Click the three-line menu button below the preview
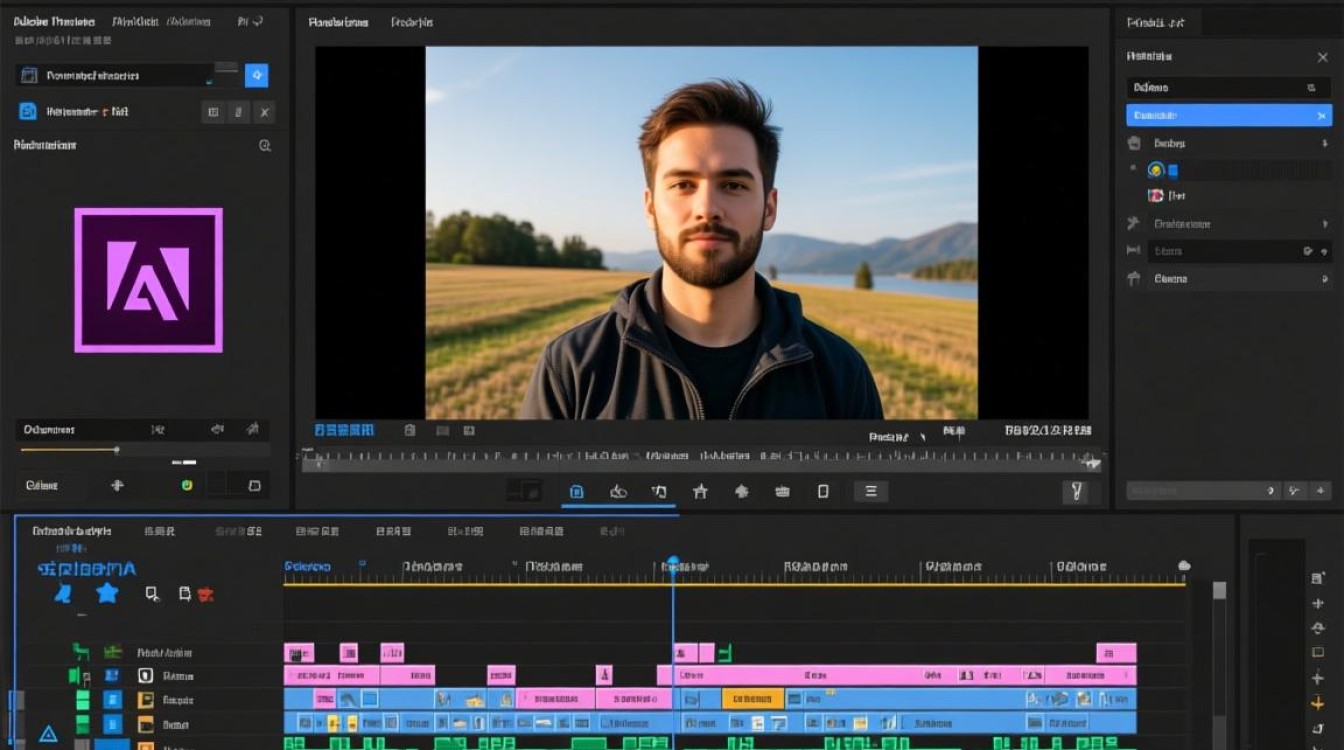The height and width of the screenshot is (750, 1344). [870, 491]
